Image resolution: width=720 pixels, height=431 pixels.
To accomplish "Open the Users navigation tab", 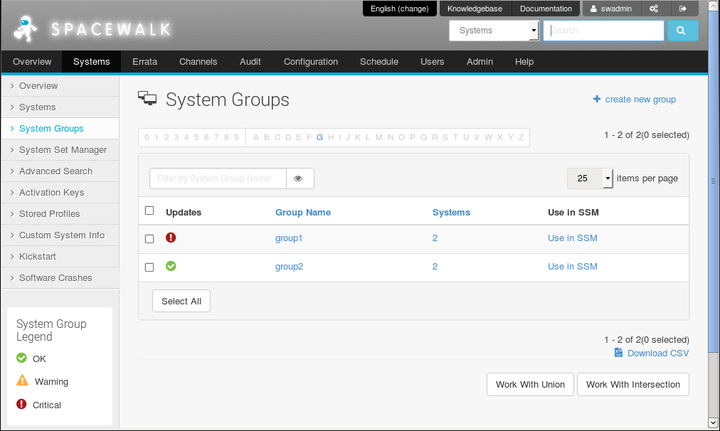I will (x=432, y=62).
